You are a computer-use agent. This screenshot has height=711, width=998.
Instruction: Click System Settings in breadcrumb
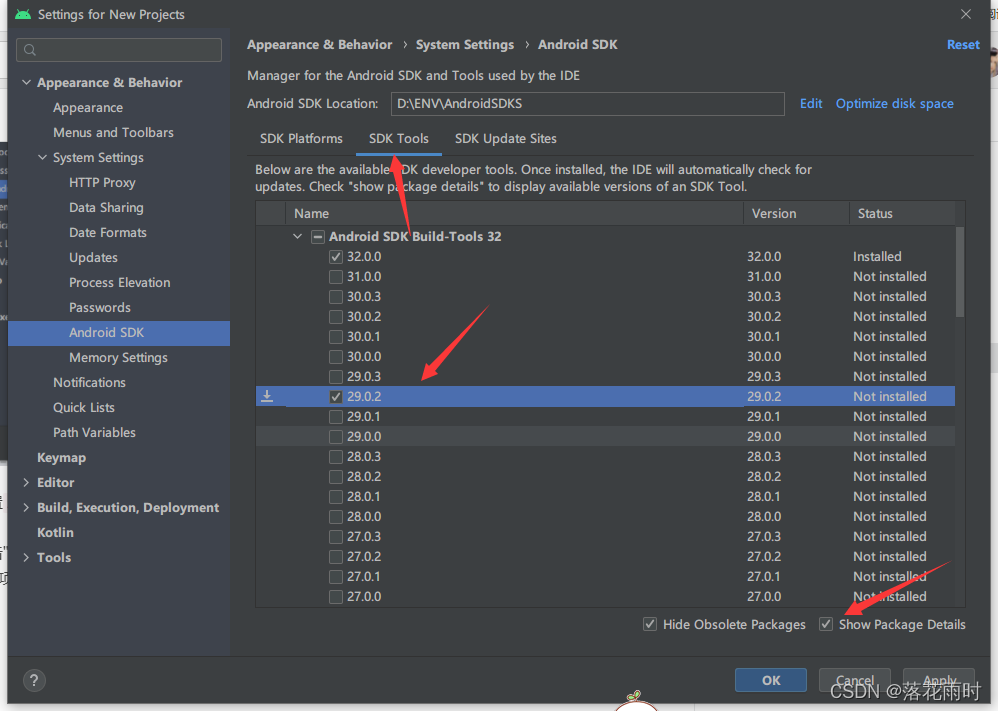465,45
